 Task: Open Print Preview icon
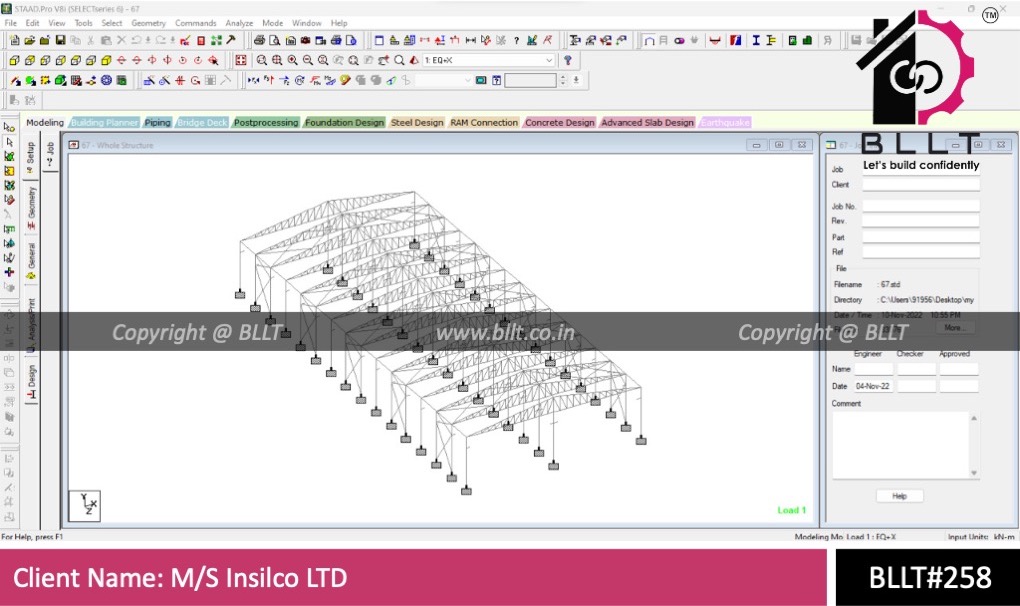click(x=275, y=40)
